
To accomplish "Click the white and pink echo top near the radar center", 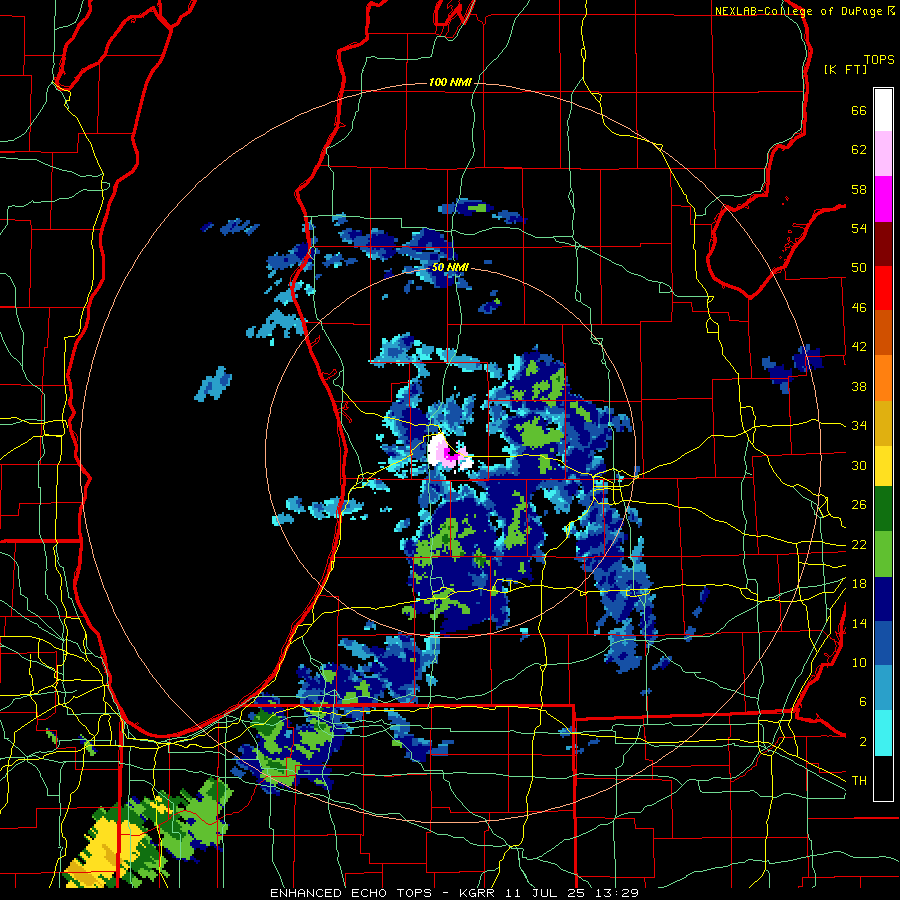I will tap(448, 452).
